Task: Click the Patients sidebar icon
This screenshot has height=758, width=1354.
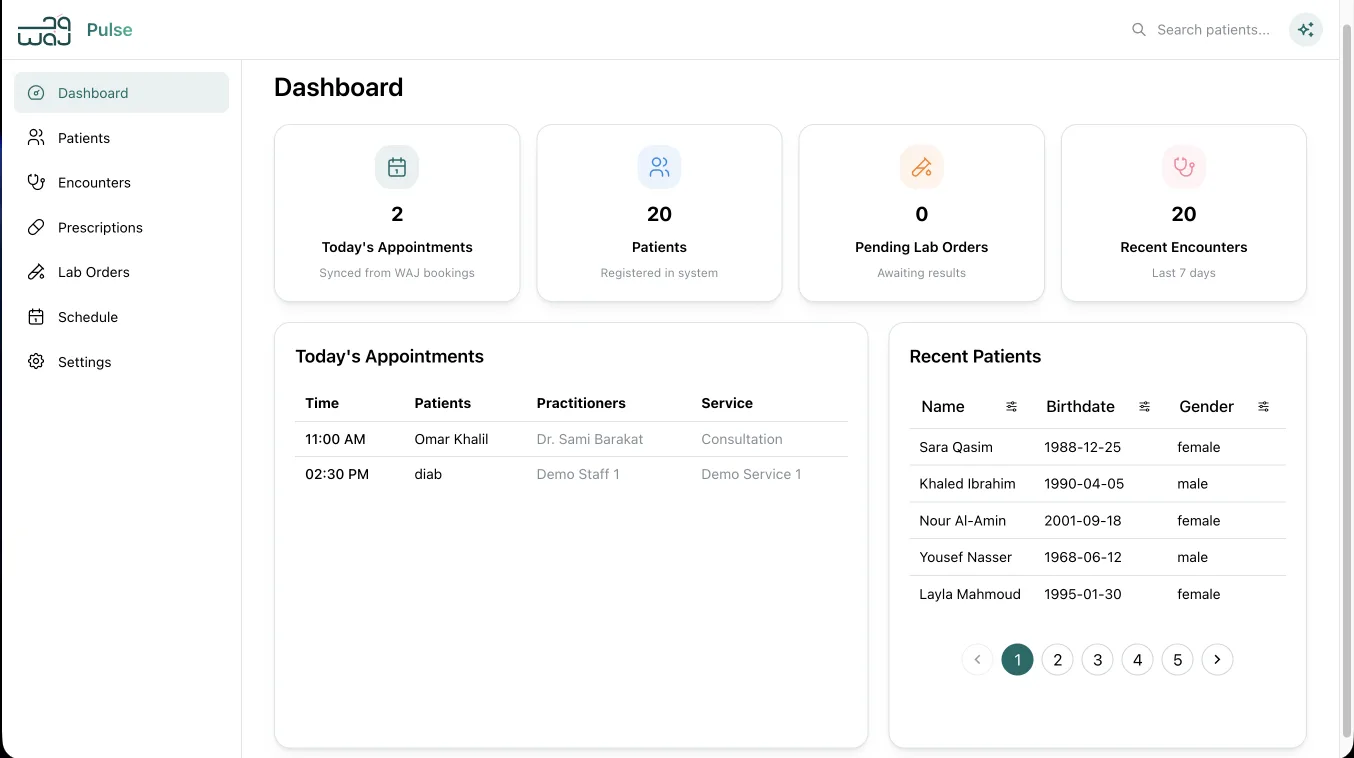Action: (x=35, y=137)
